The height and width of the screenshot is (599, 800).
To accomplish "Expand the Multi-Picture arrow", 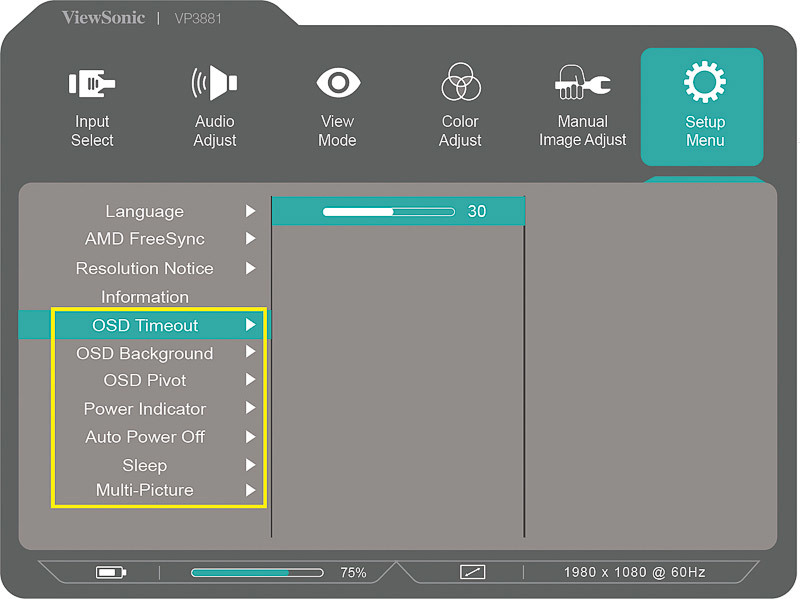I will coord(250,490).
